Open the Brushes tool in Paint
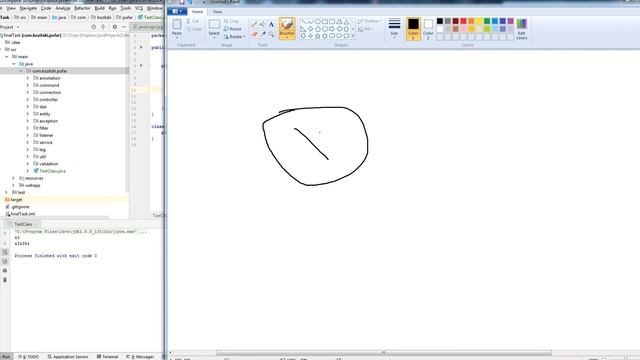Screen dimensions: 640x360 tap(287, 28)
